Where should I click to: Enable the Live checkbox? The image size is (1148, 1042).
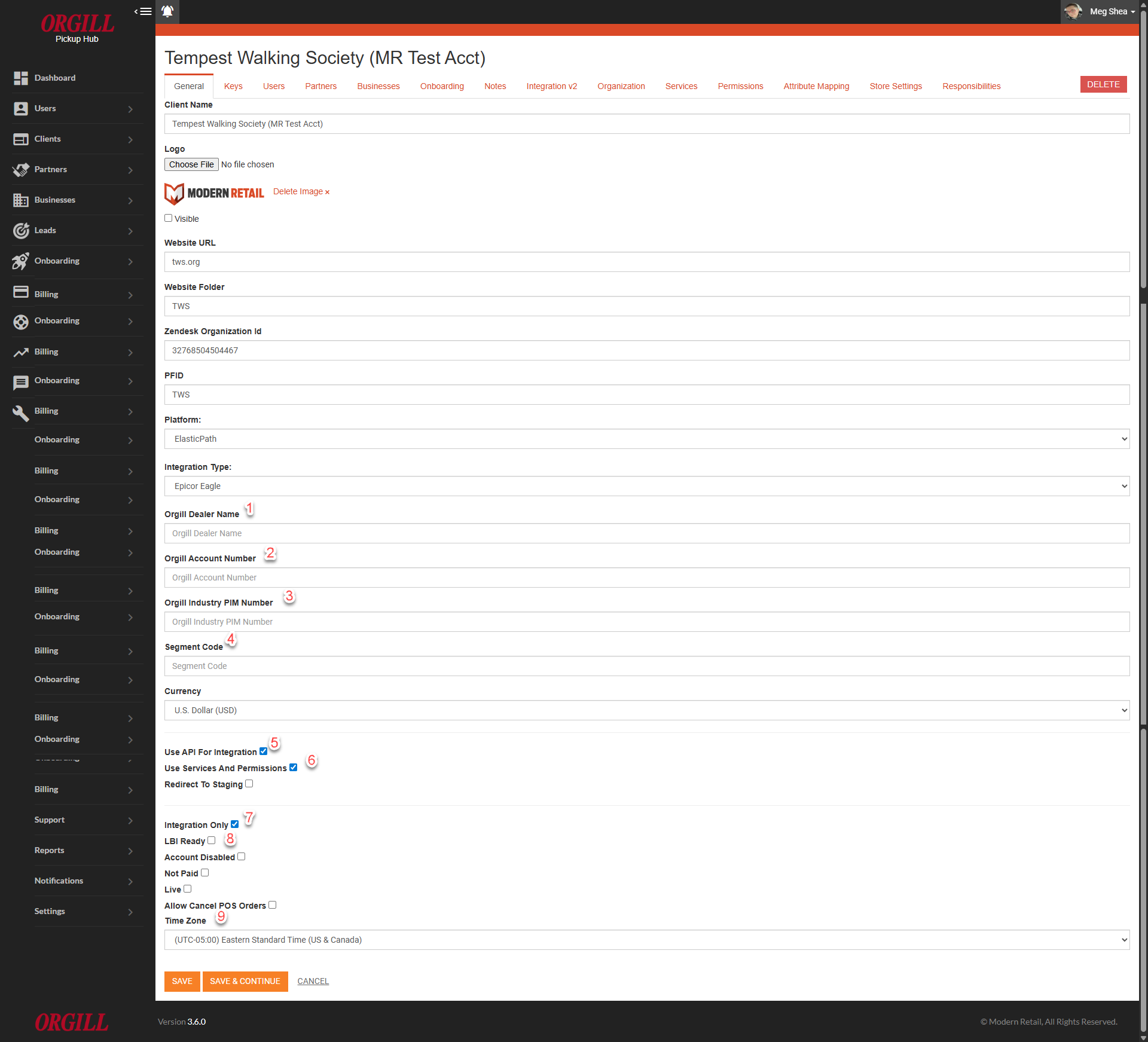(187, 889)
